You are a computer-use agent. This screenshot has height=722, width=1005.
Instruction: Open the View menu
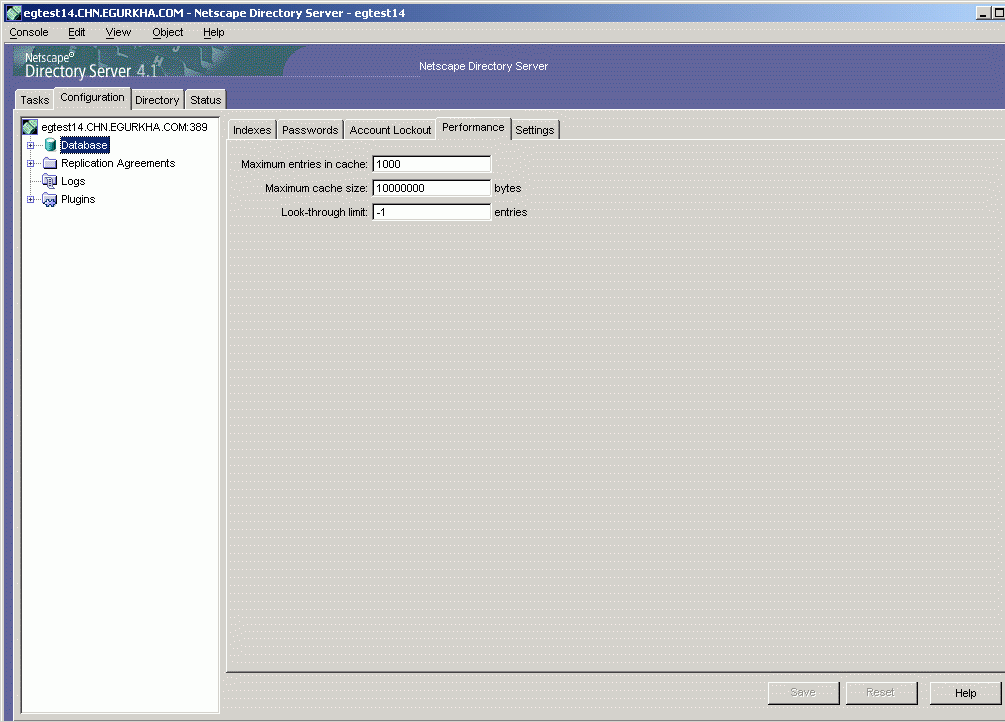pyautogui.click(x=118, y=32)
